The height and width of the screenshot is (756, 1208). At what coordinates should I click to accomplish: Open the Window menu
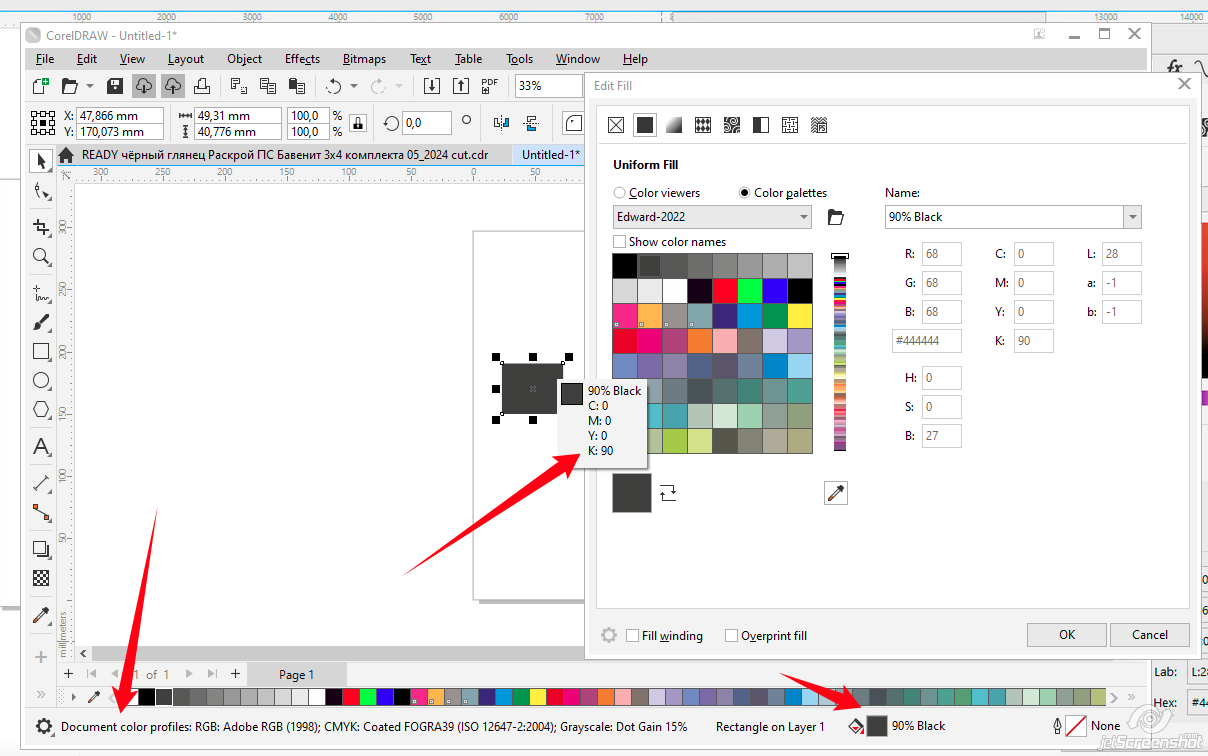[x=578, y=59]
